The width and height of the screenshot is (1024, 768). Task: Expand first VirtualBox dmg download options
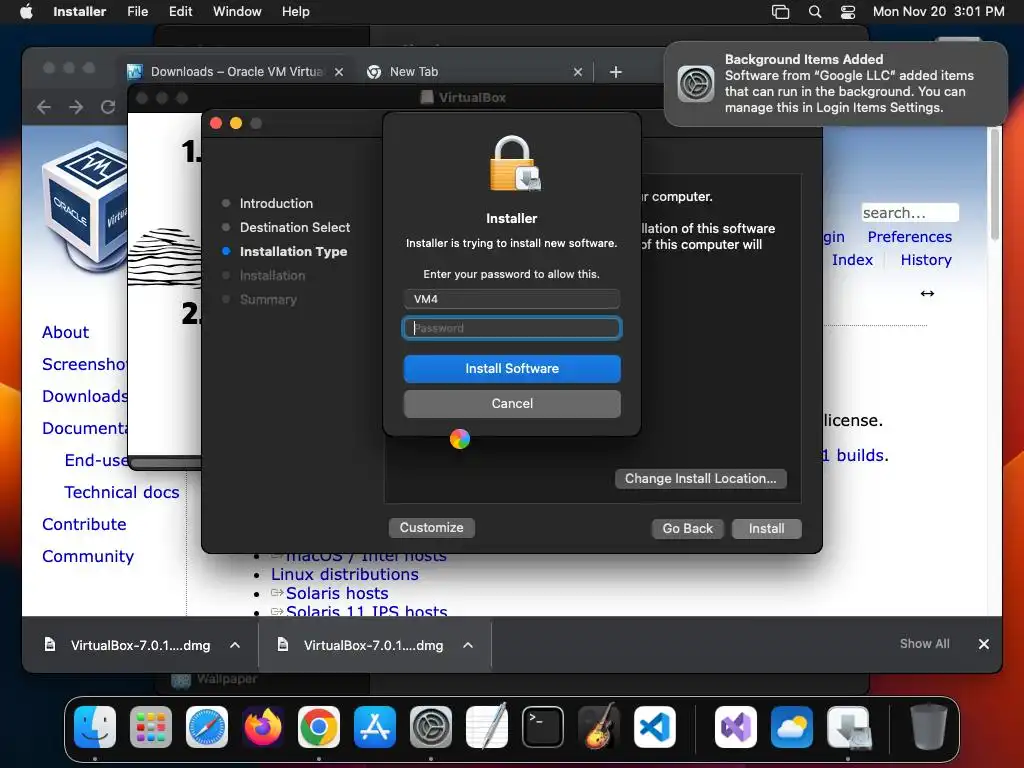point(235,645)
